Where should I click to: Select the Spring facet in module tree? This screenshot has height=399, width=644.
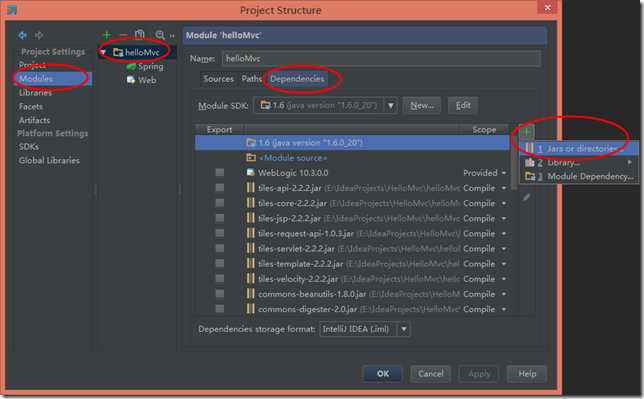[145, 66]
